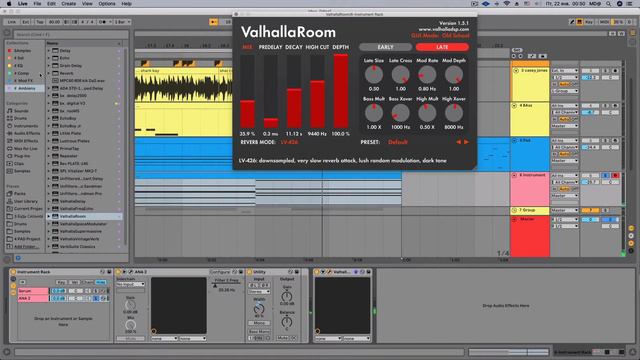This screenshot has height=360, width=640.
Task: Select the ANA 2 chain in the rack
Action: pos(33,298)
